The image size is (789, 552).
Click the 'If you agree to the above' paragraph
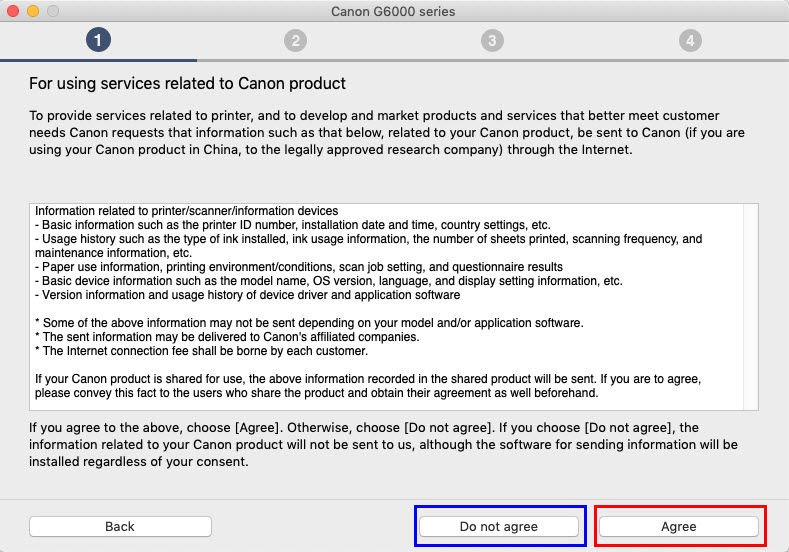(x=383, y=445)
